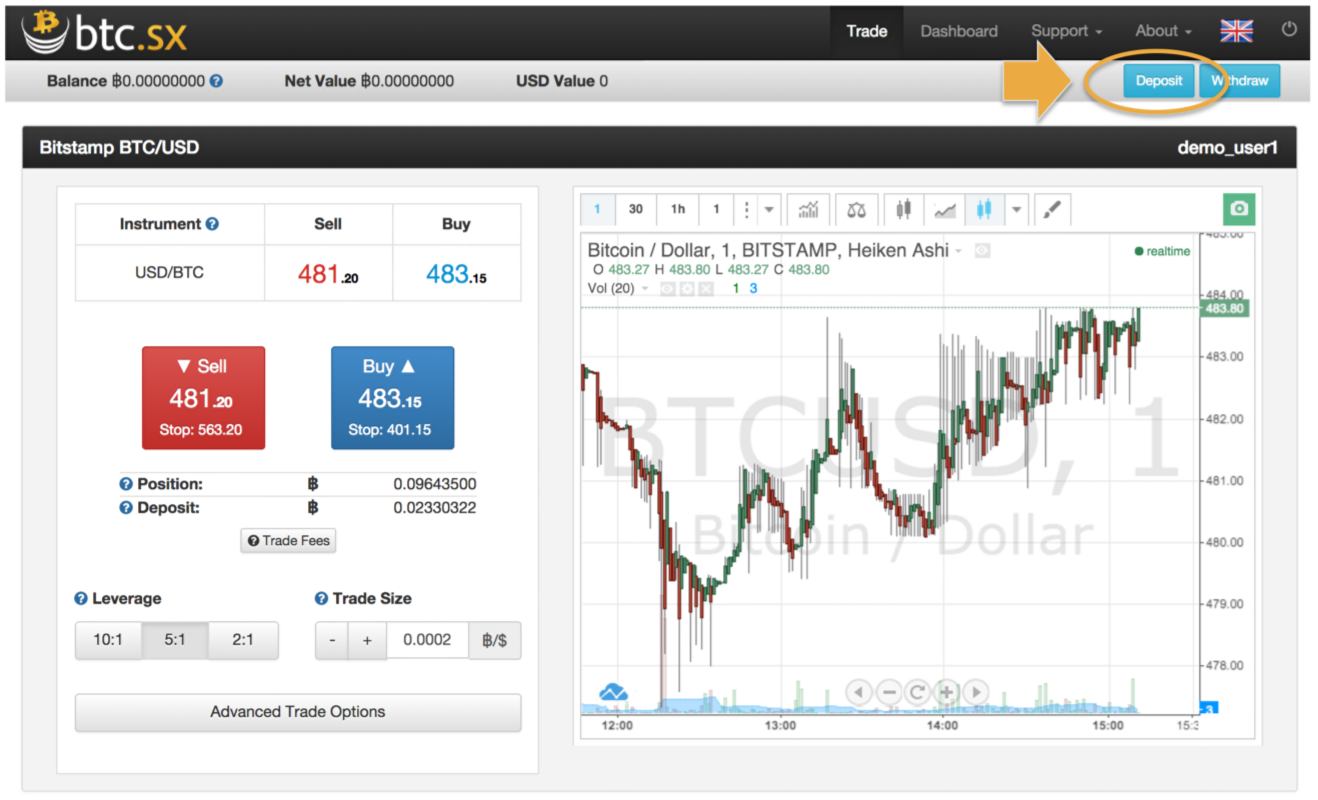Select the candlestick chart style icon
Image resolution: width=1318 pixels, height=800 pixels.
pyautogui.click(x=904, y=209)
